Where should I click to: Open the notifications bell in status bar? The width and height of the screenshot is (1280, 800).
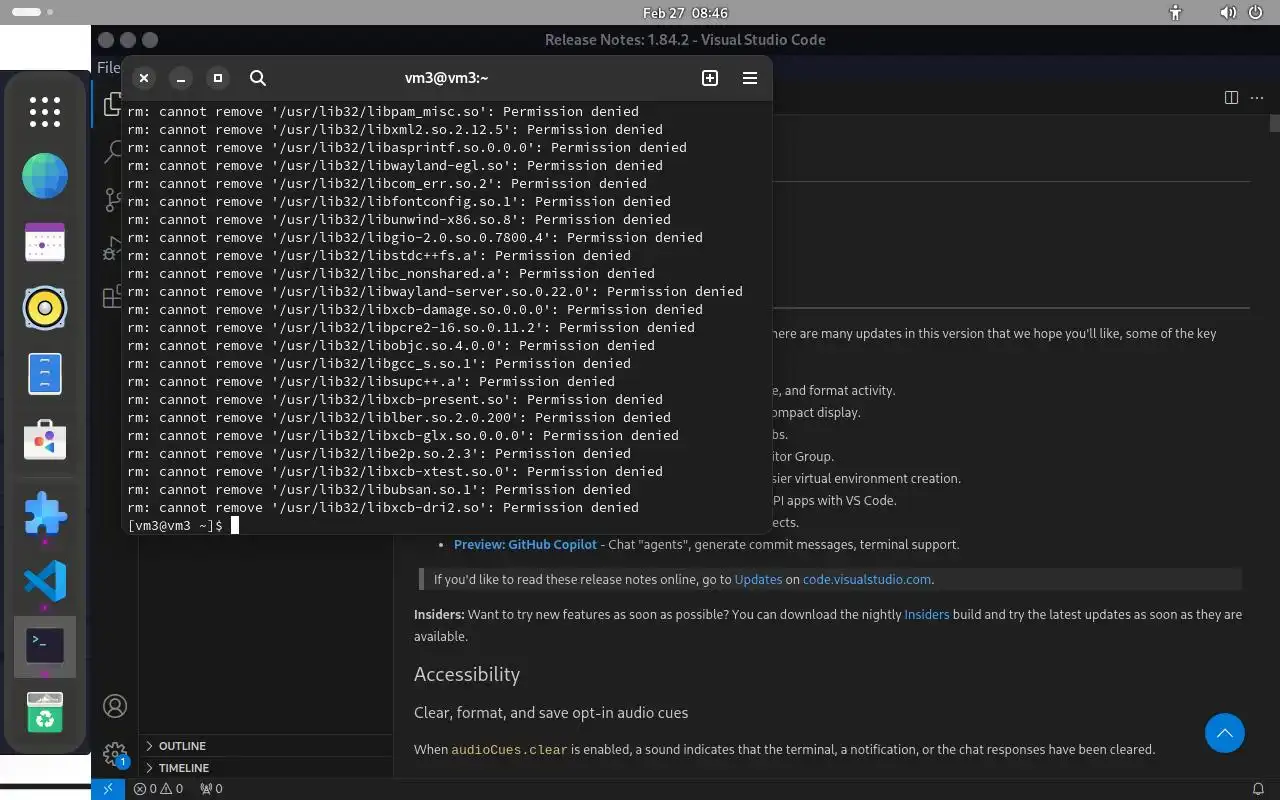click(1259, 788)
